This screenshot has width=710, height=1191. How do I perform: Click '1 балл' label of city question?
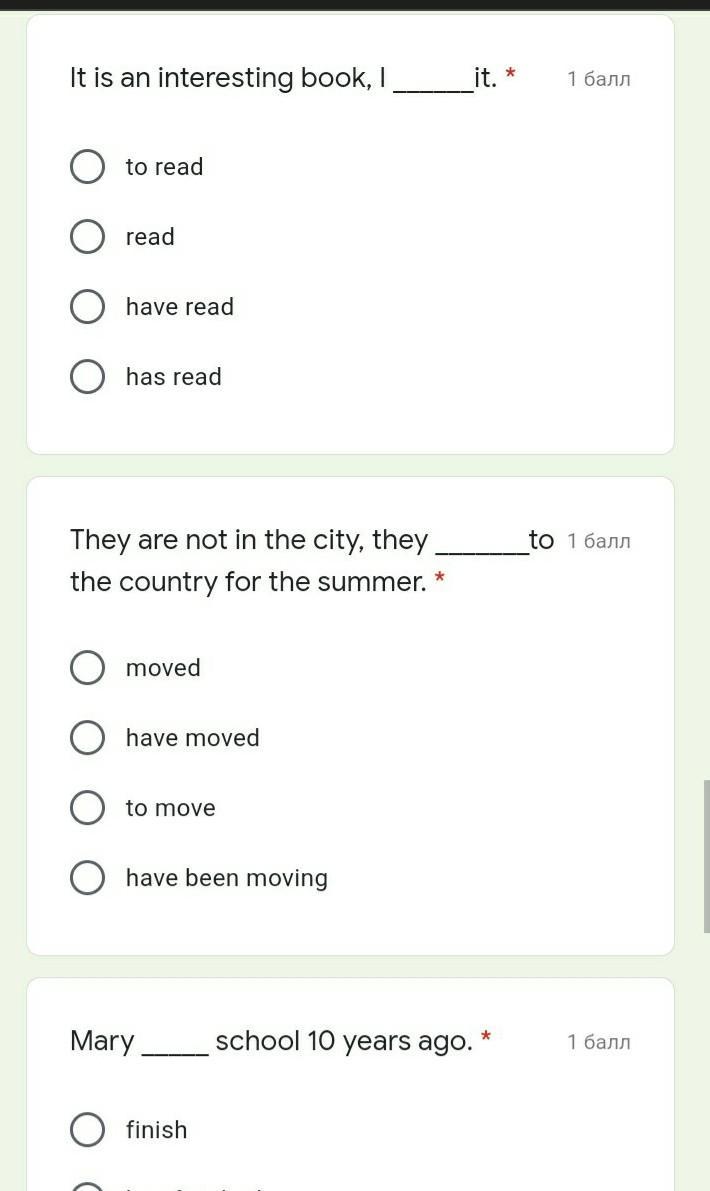click(599, 541)
